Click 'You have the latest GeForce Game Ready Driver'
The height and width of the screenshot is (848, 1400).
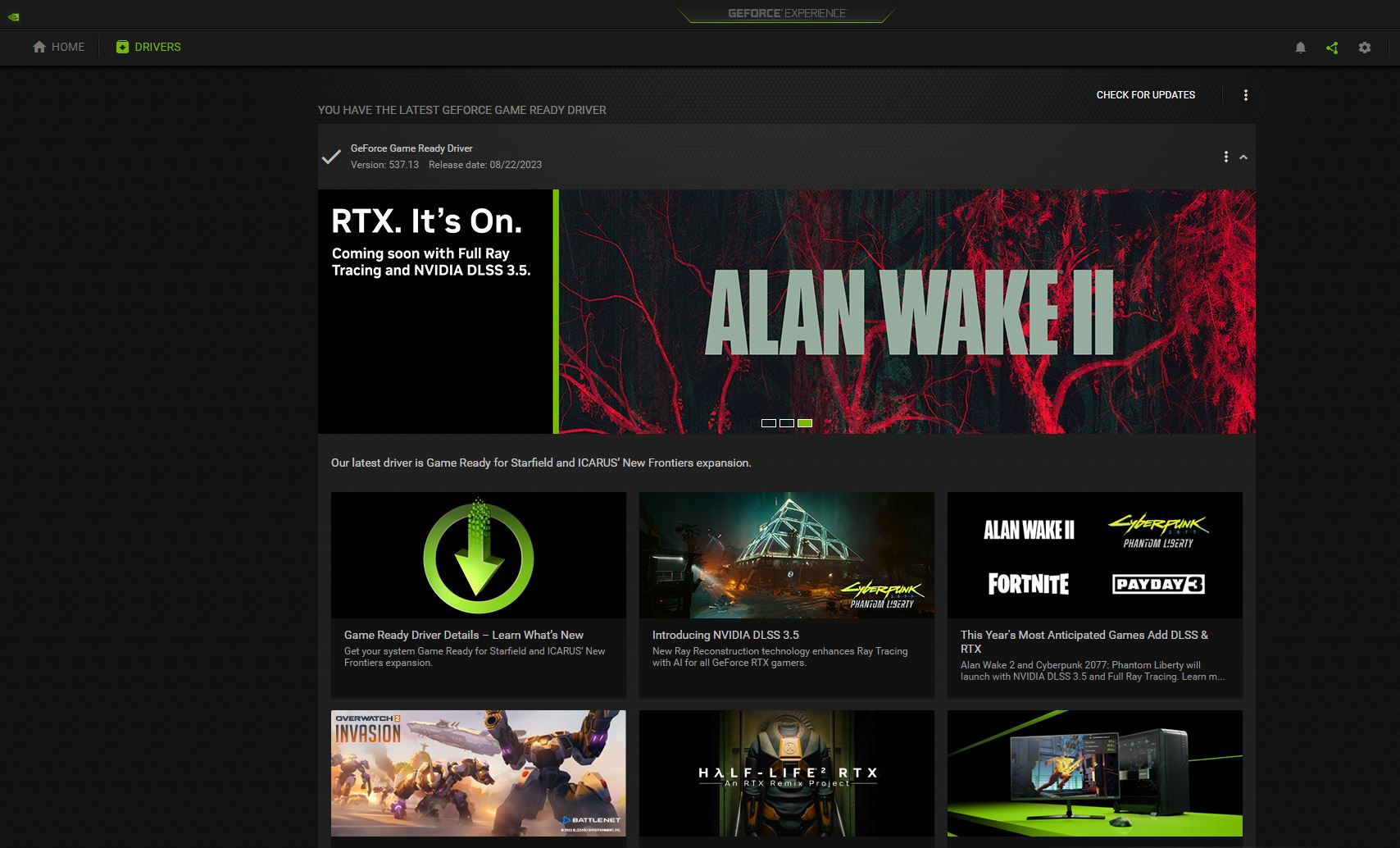(462, 110)
